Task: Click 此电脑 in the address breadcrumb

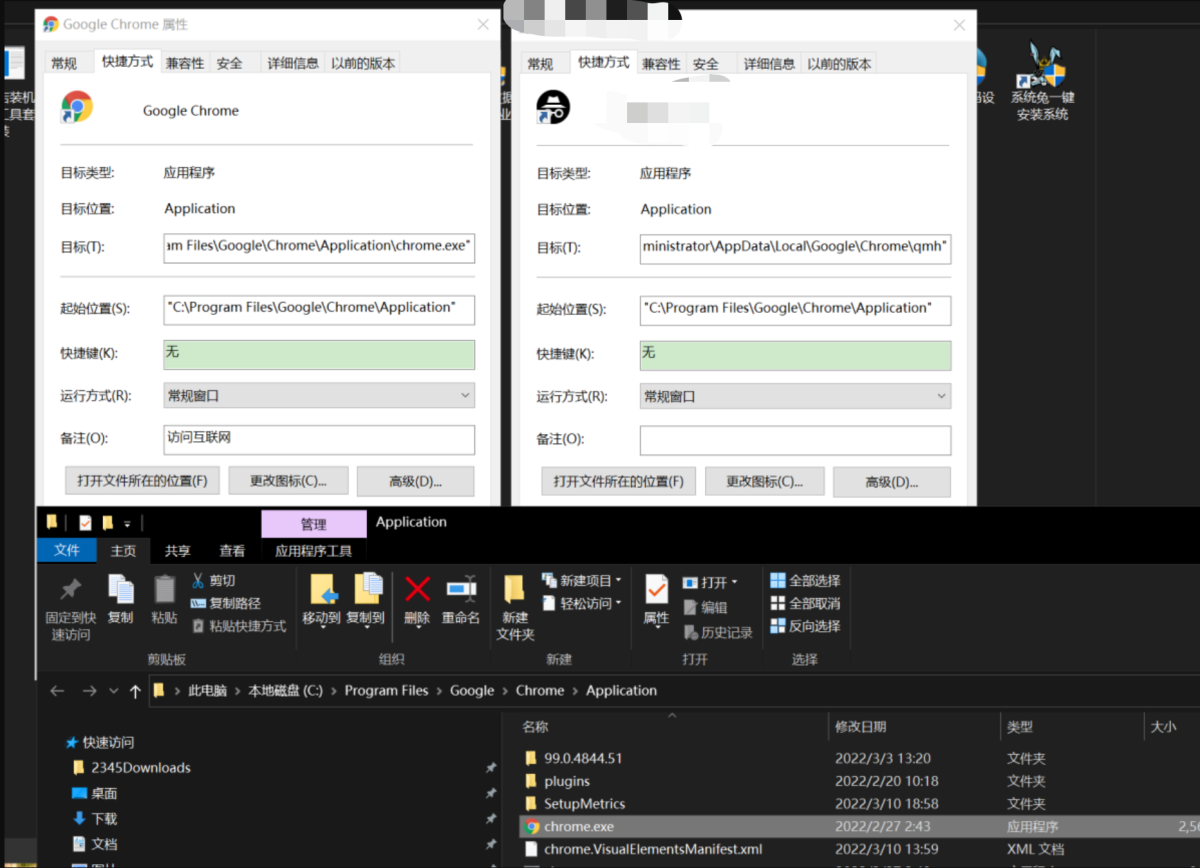Action: (207, 691)
